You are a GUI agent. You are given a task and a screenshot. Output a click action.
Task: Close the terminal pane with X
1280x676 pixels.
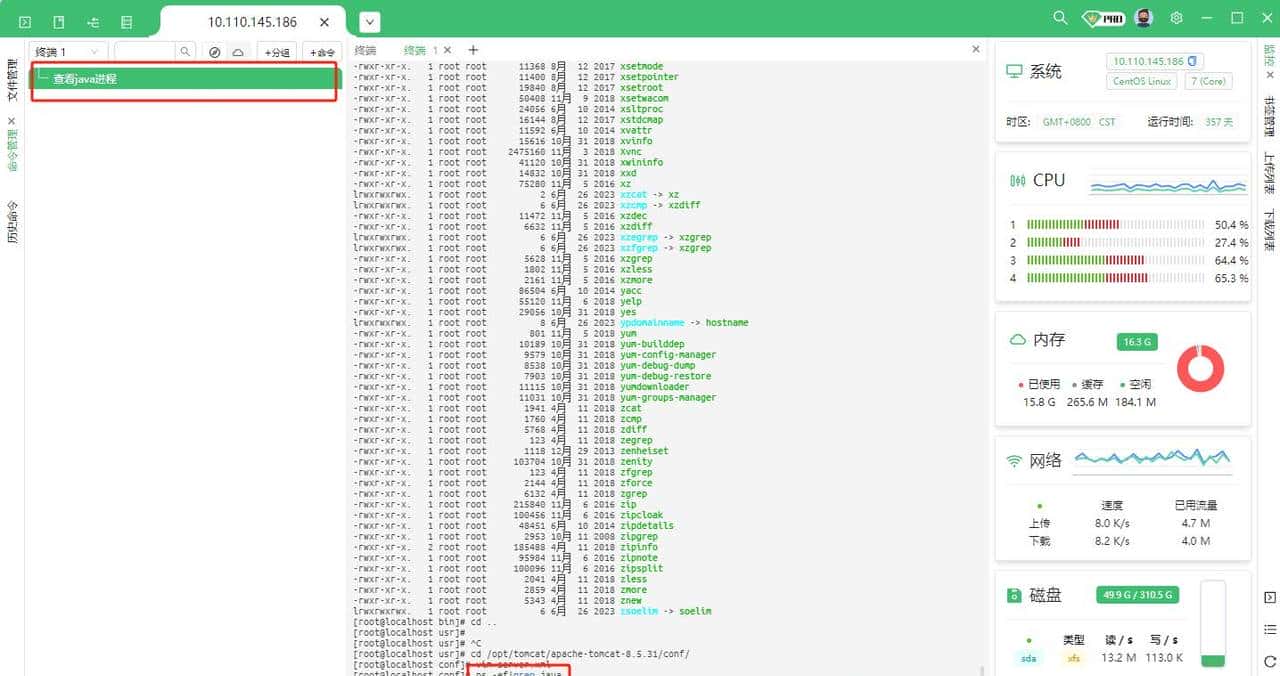976,49
